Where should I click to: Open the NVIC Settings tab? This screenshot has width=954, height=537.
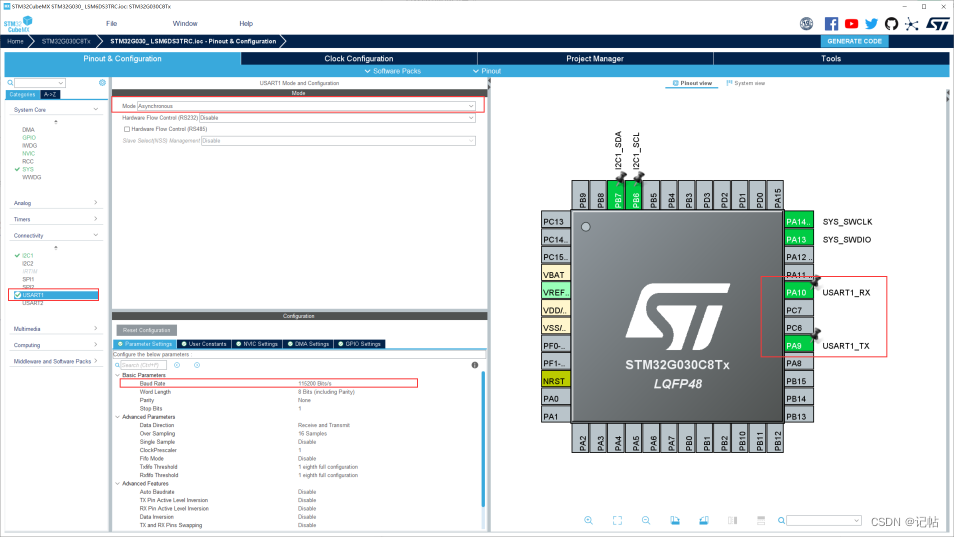coord(258,344)
